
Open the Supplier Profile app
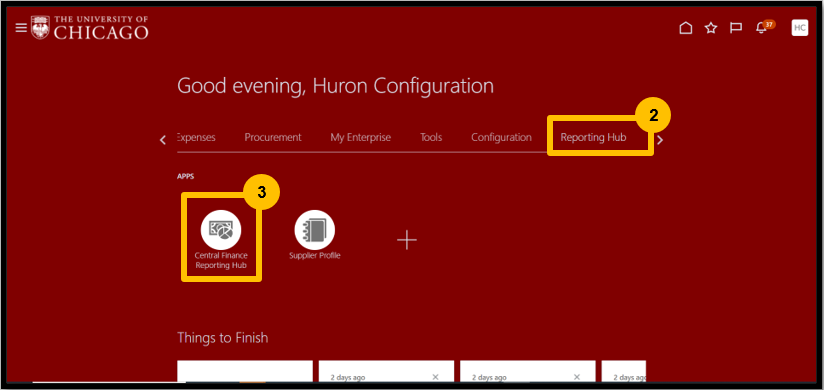click(x=315, y=235)
